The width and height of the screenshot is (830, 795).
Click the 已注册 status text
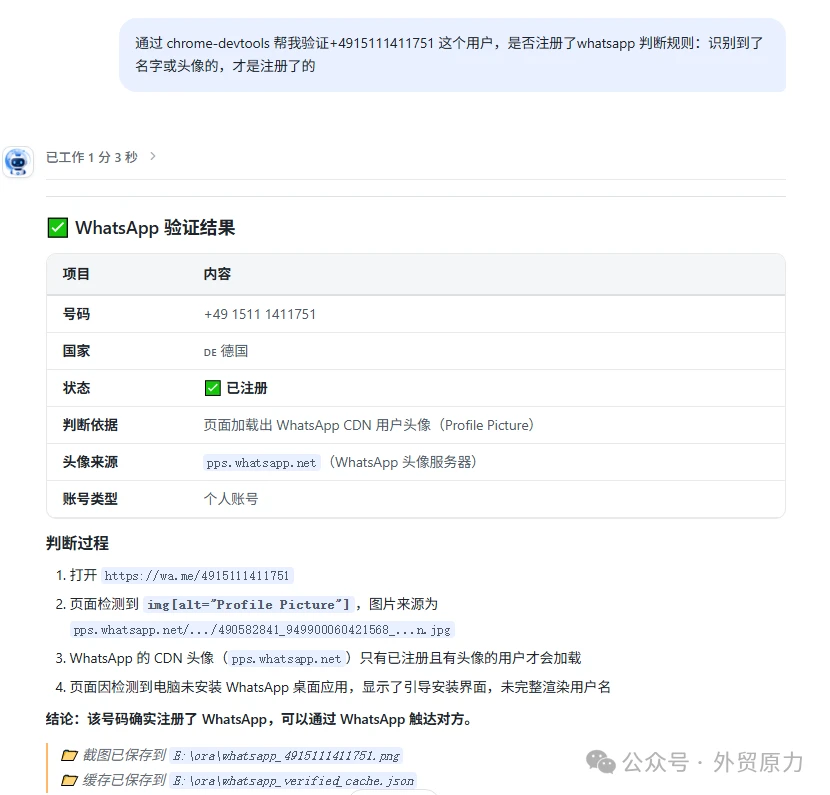click(x=247, y=388)
